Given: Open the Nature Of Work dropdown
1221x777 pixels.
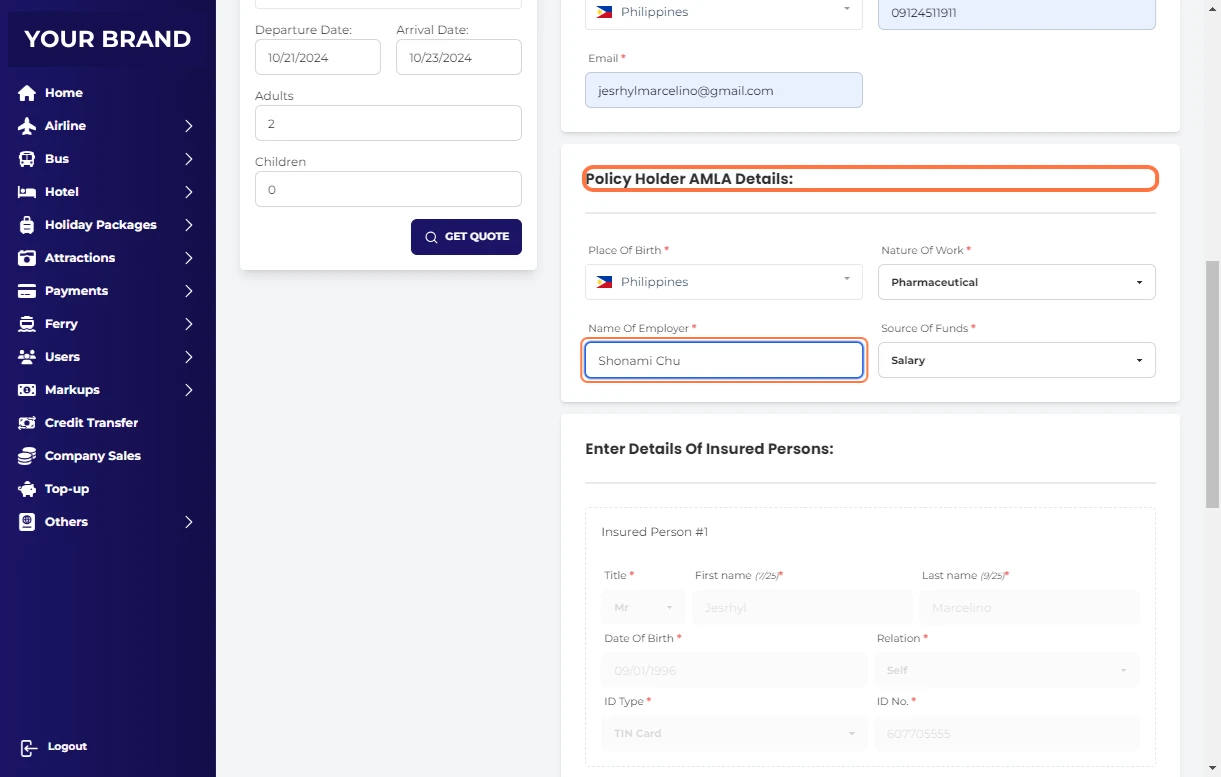Looking at the screenshot, I should (1016, 282).
